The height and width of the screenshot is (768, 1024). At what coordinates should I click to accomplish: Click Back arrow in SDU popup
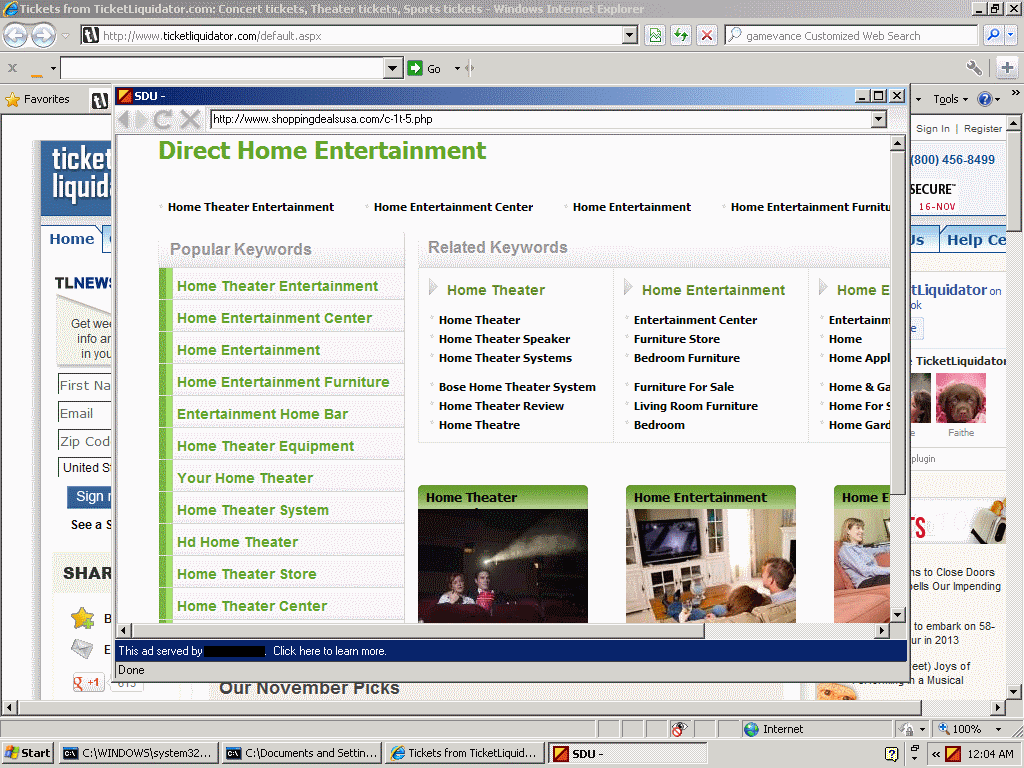[x=124, y=120]
